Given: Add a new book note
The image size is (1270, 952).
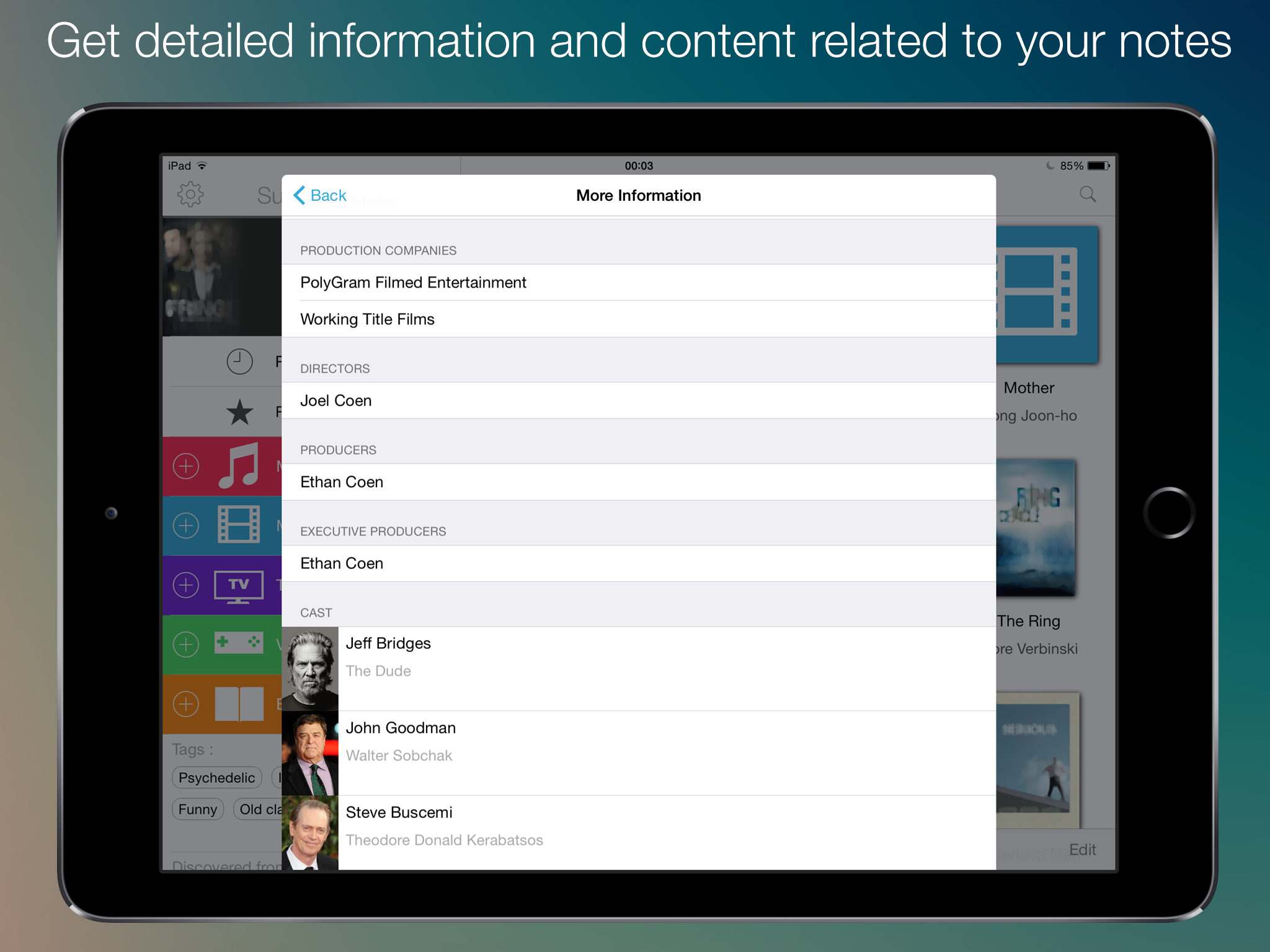Looking at the screenshot, I should [186, 704].
